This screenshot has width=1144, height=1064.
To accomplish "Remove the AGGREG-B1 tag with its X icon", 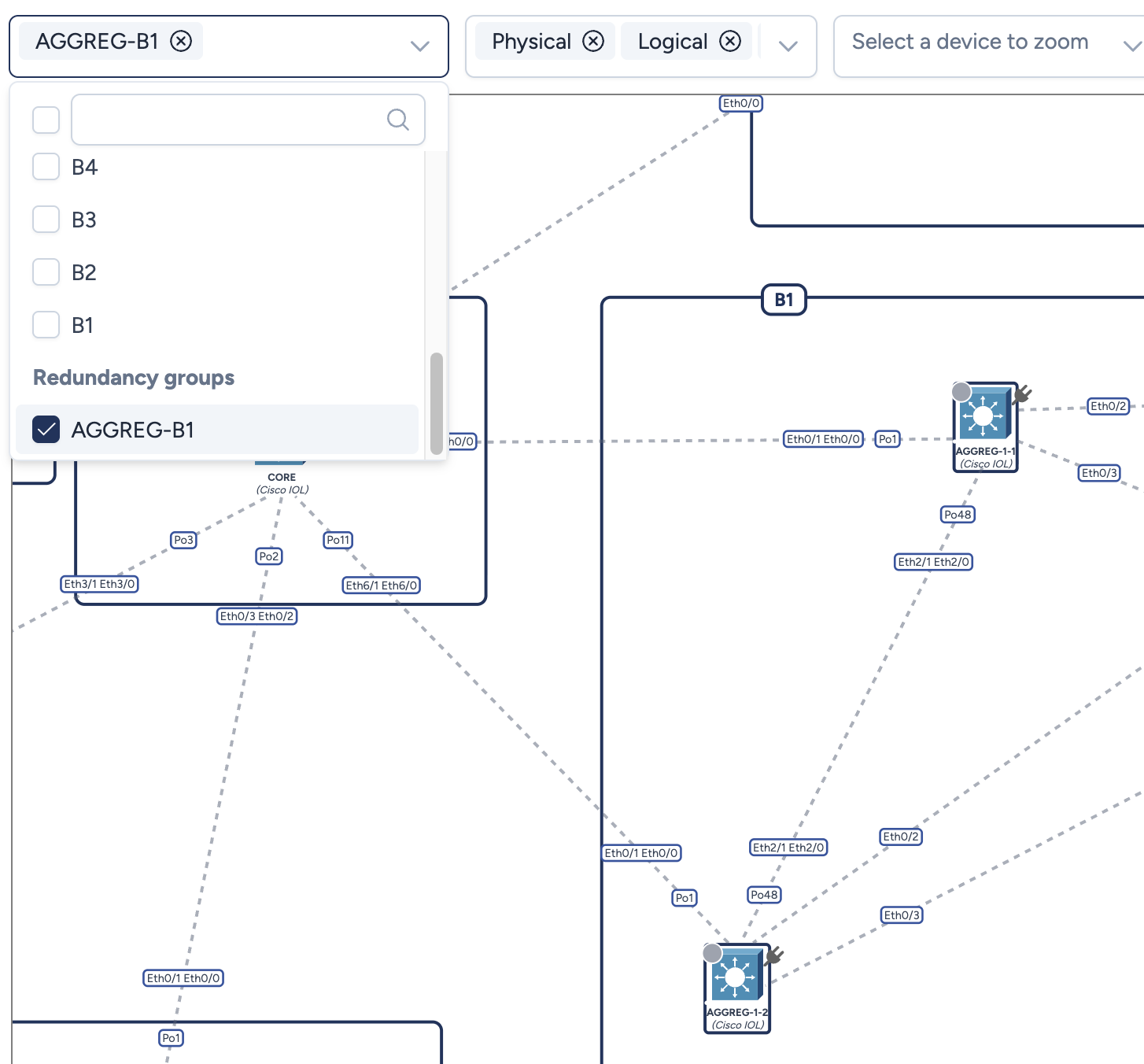I will (181, 41).
